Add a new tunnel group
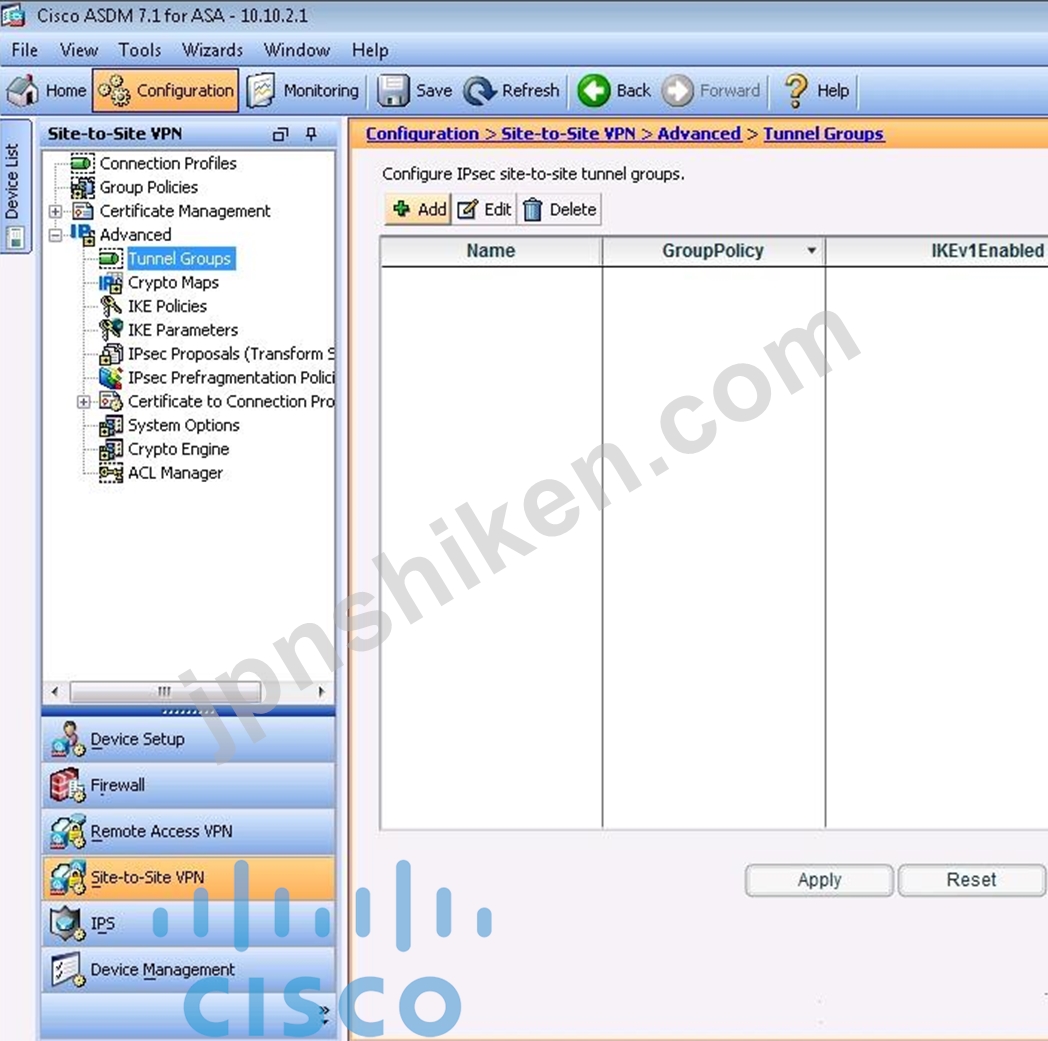This screenshot has width=1048, height=1041. point(419,209)
